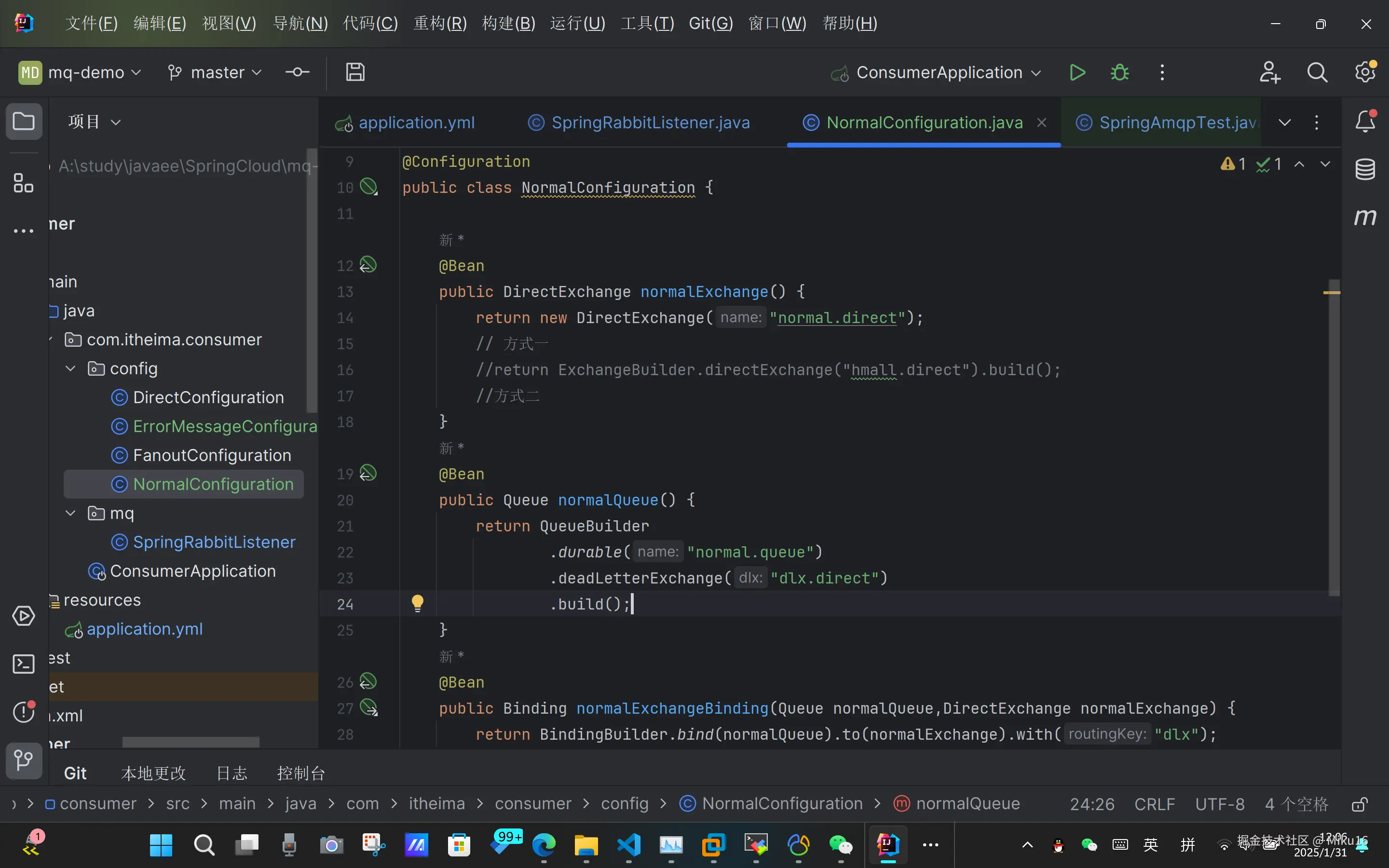Screen dimensions: 1389x868
Task: Open the Terminal tool window icon
Action: (24, 664)
